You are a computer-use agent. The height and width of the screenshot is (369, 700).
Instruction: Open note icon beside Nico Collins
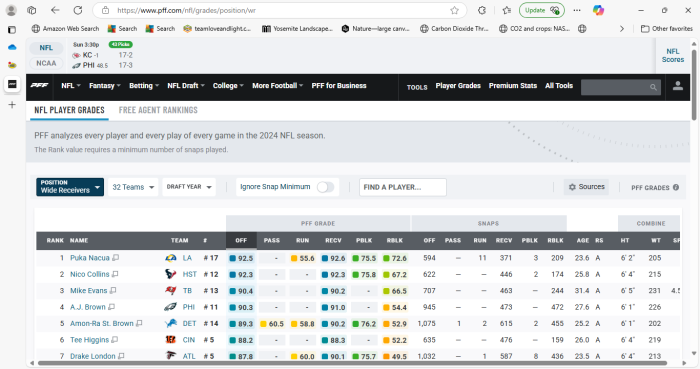pyautogui.click(x=115, y=274)
